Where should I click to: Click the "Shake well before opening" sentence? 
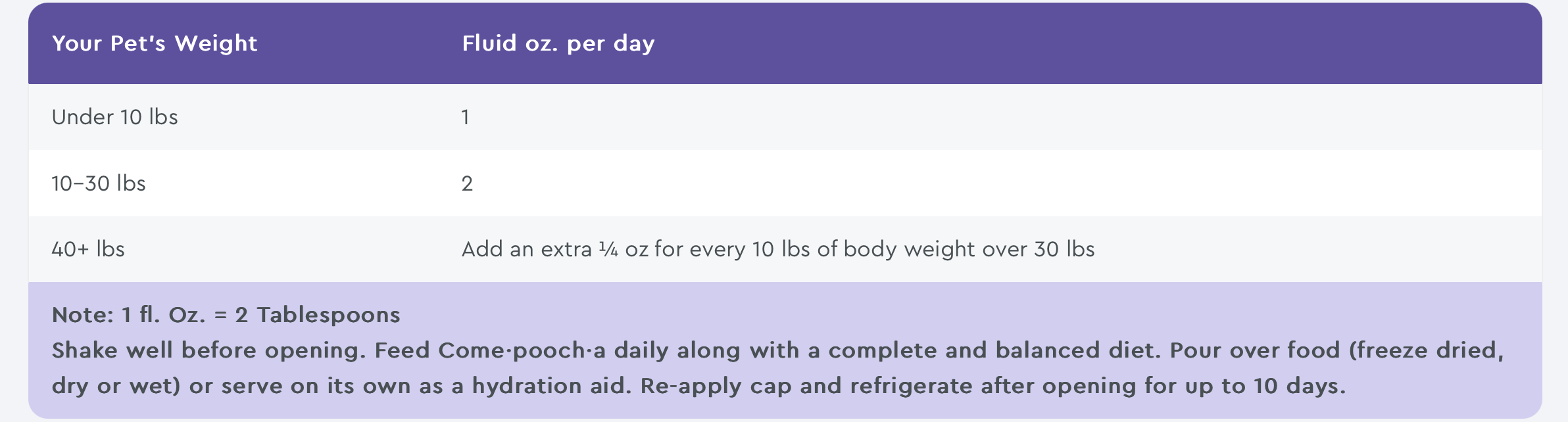click(x=208, y=350)
